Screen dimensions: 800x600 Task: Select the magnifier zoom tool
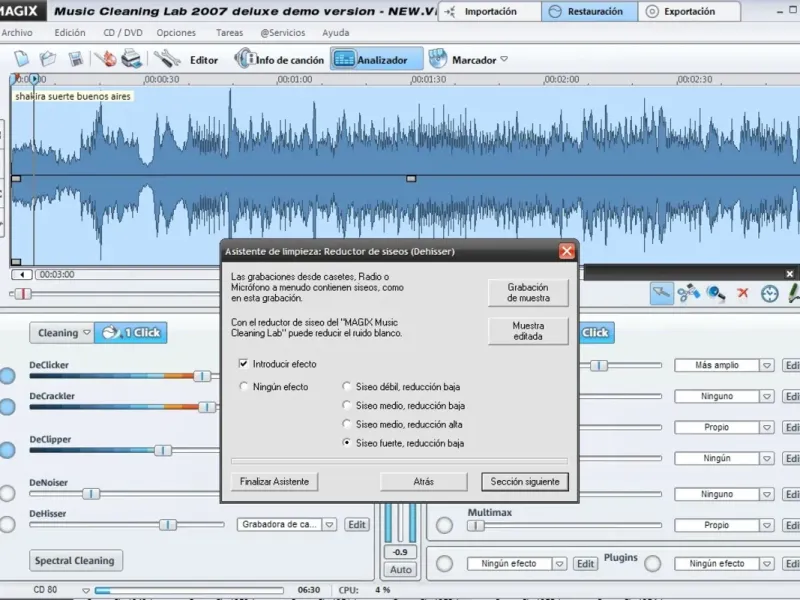(715, 293)
